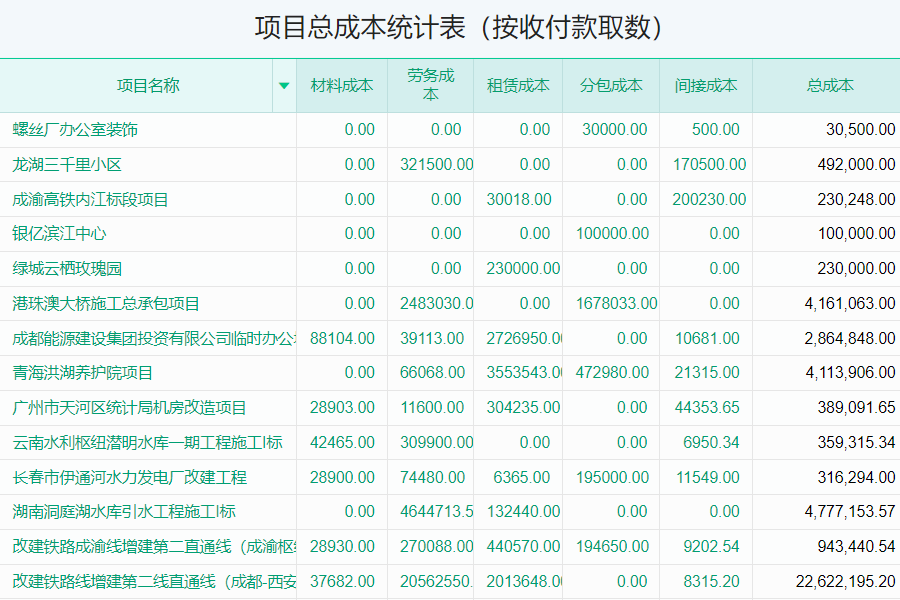Select the 租赁成本 column header
The image size is (900, 600).
(518, 86)
